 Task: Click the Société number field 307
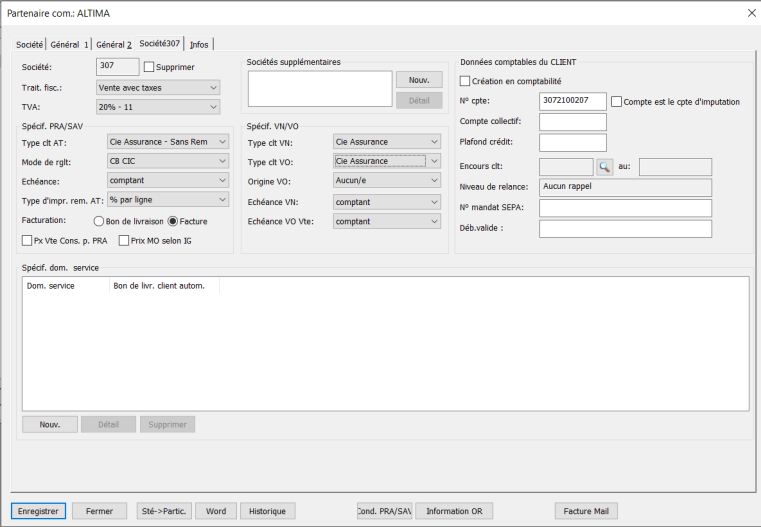117,66
